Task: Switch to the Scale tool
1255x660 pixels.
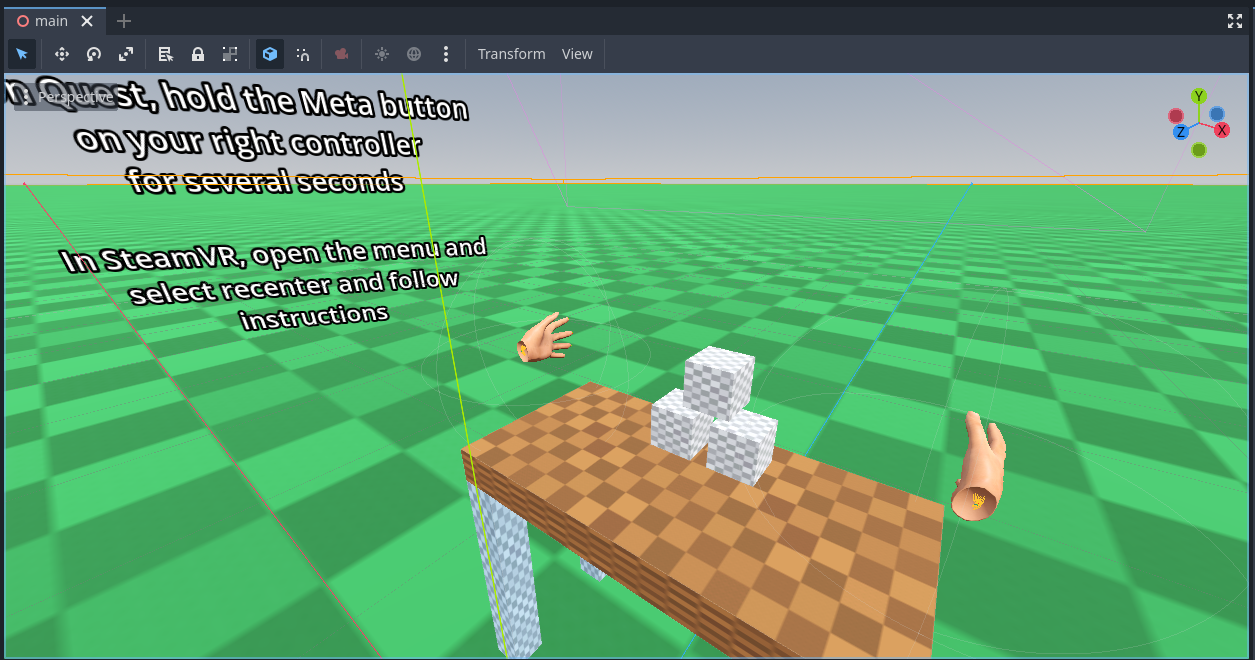Action: coord(125,54)
